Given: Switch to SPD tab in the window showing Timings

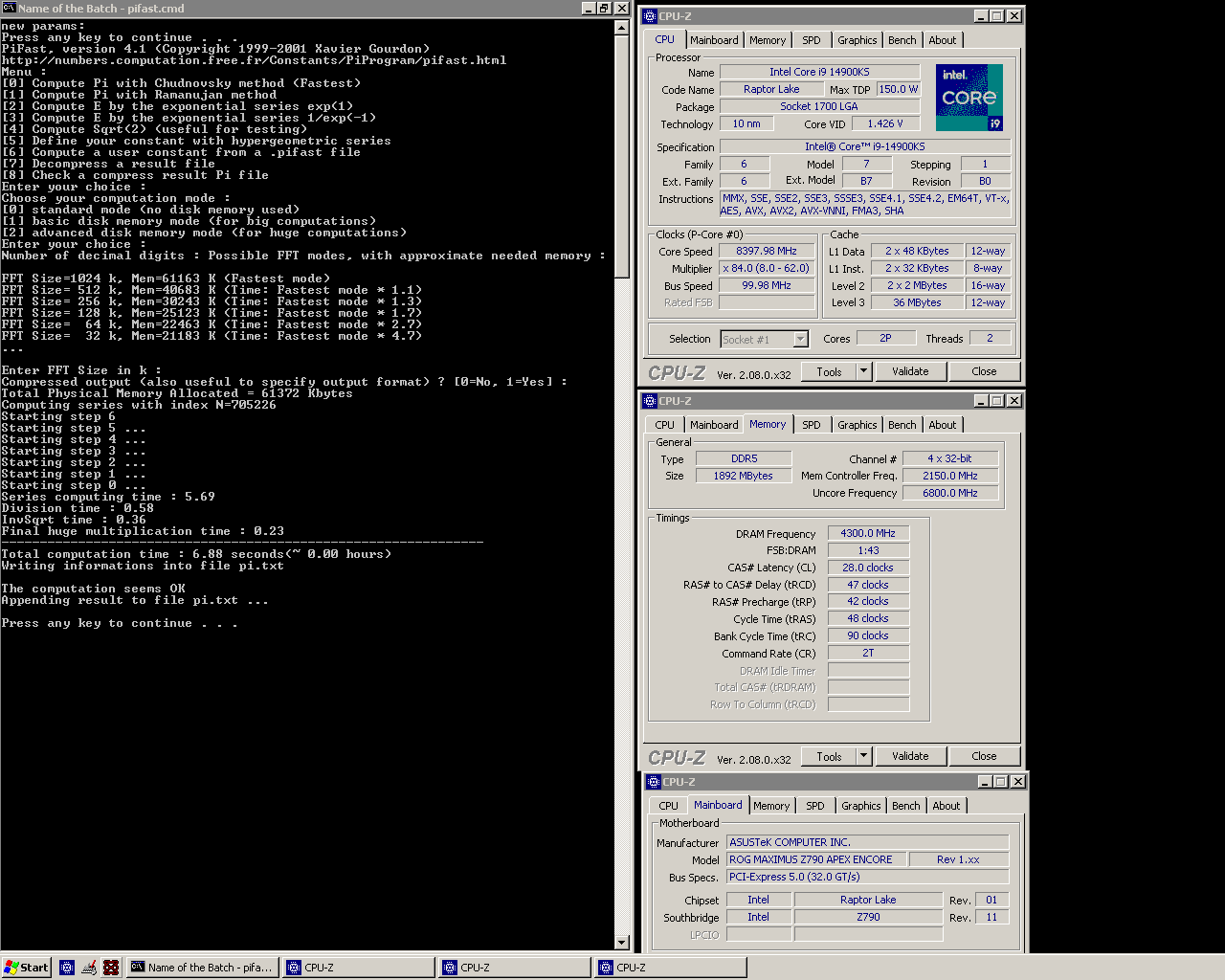Looking at the screenshot, I should [812, 425].
